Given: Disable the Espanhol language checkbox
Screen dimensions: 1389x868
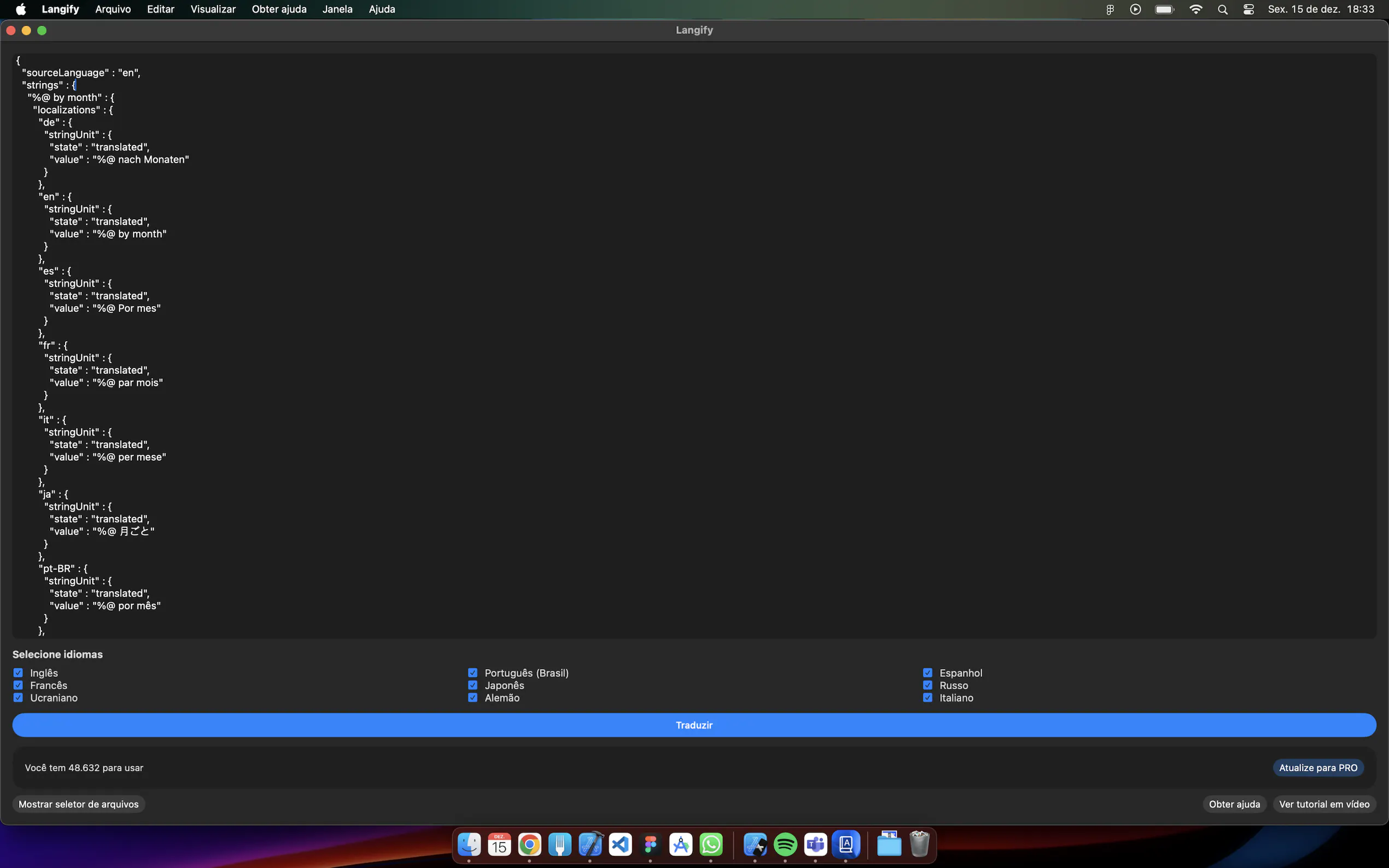Looking at the screenshot, I should point(928,673).
